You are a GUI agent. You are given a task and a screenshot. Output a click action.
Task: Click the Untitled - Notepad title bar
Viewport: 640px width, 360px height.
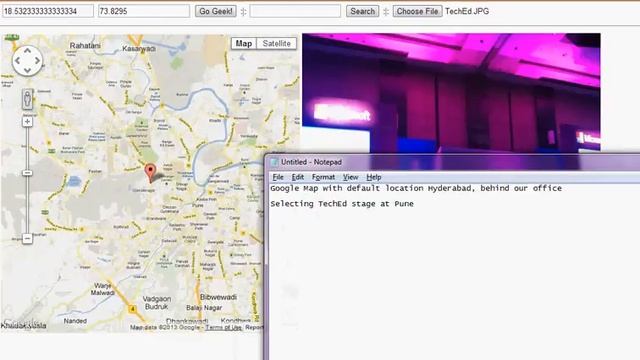[453, 162]
